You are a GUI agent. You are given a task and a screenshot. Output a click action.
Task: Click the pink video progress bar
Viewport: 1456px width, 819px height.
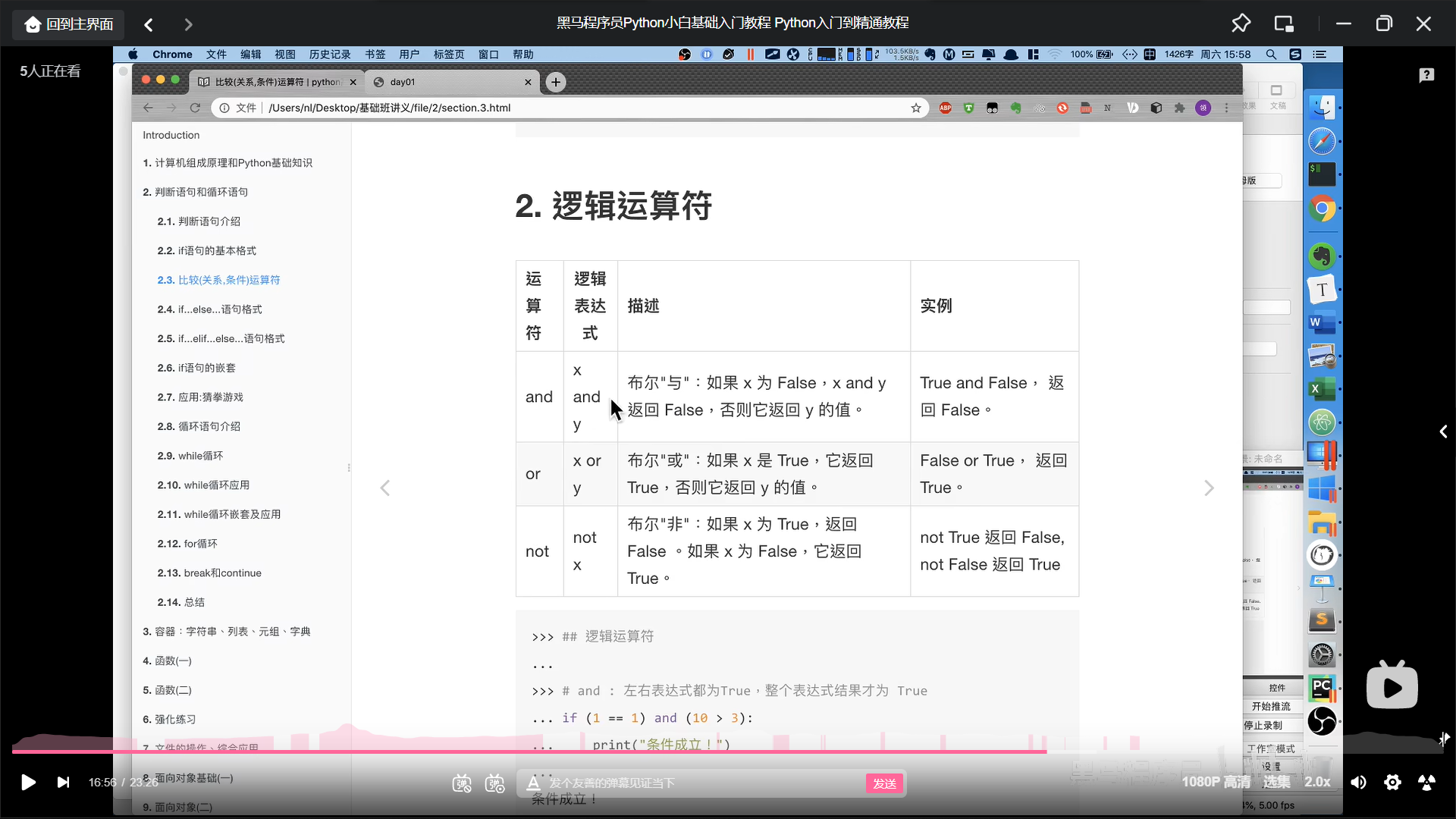point(531,752)
